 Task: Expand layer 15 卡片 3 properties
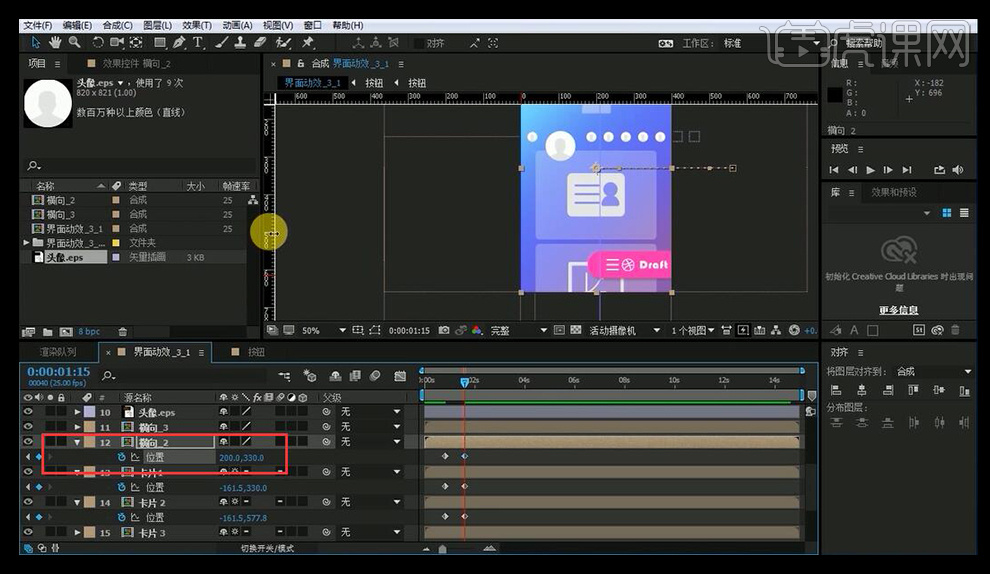pos(77,532)
